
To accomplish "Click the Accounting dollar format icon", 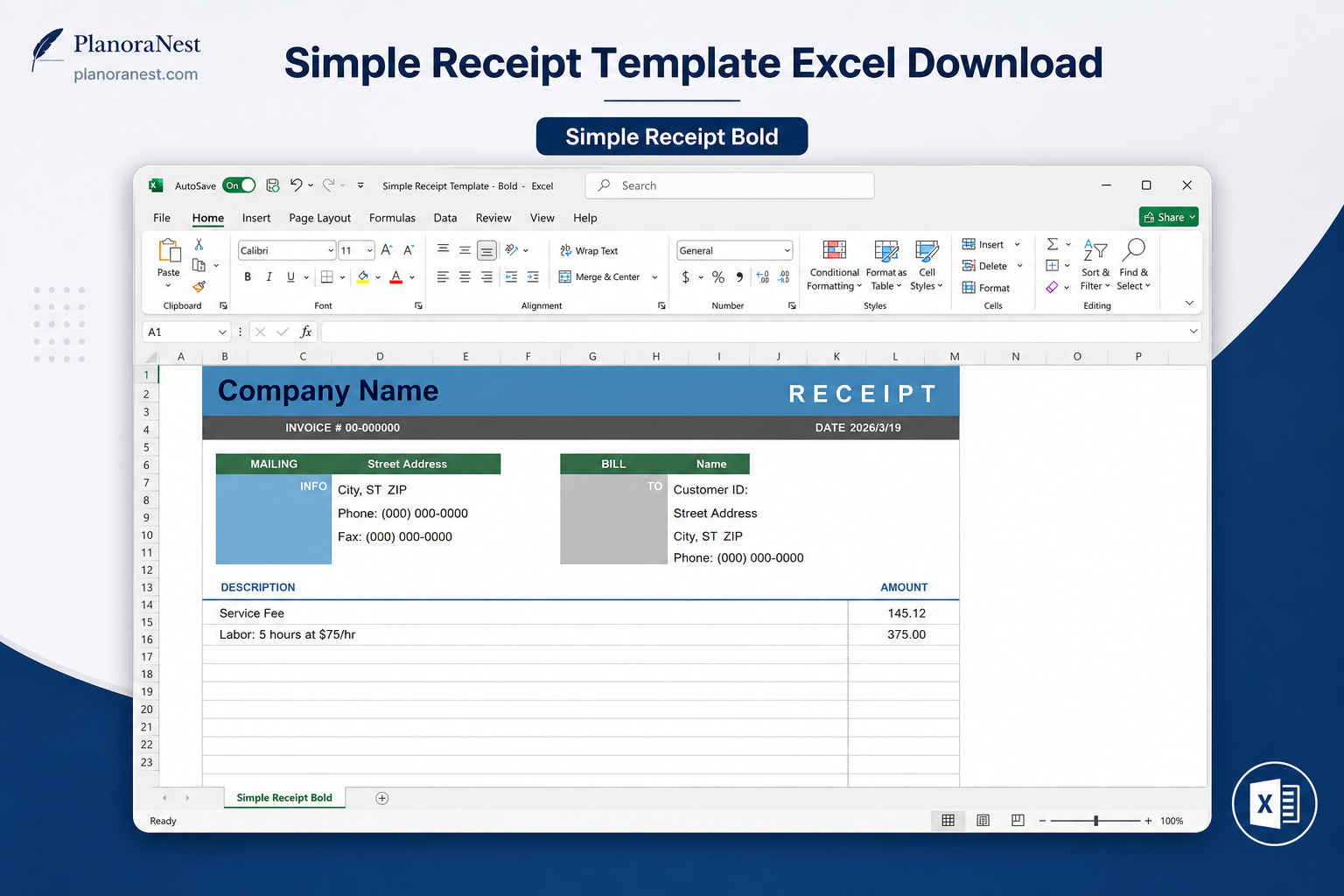I will click(x=686, y=277).
